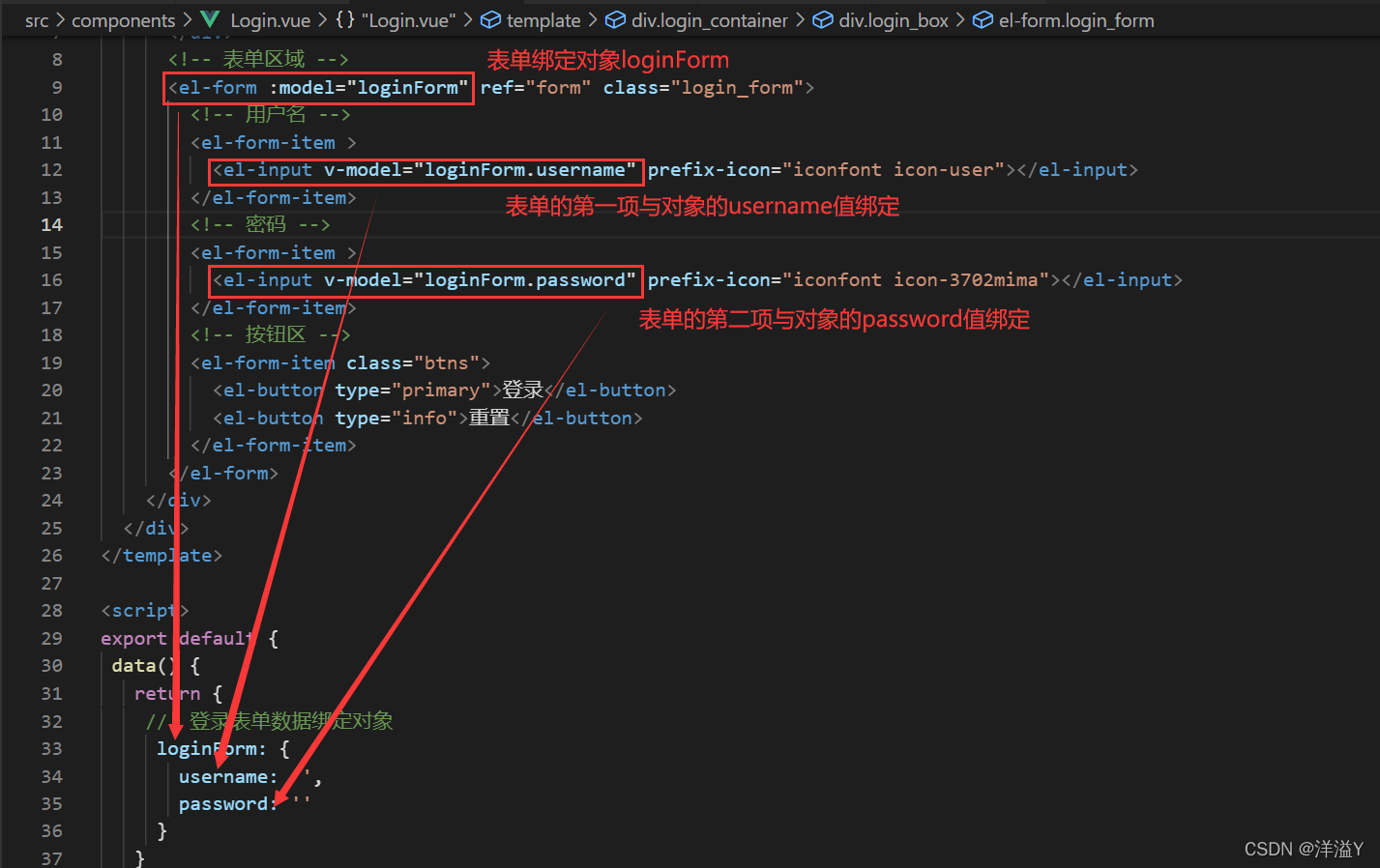Click the </el-form-item> tag on line 13
The image size is (1380, 868).
pyautogui.click(x=274, y=197)
